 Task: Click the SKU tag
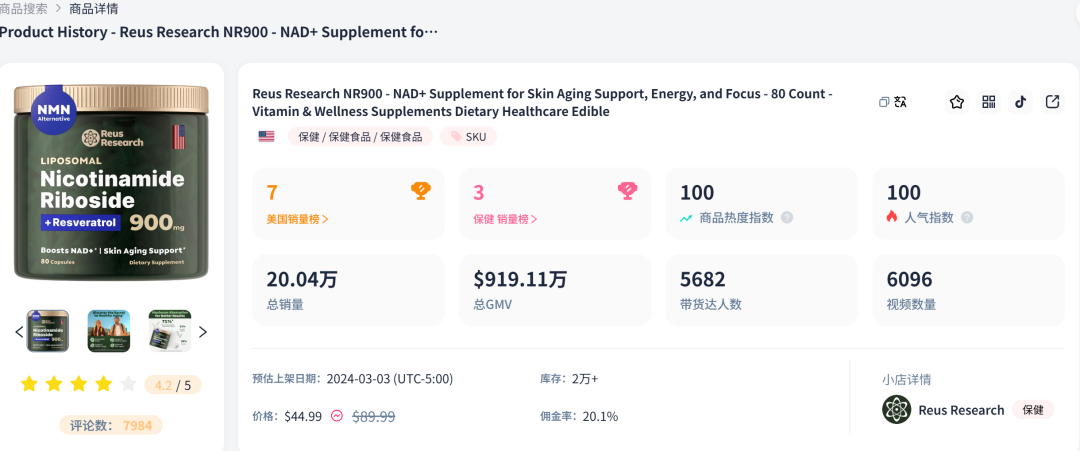click(x=468, y=137)
